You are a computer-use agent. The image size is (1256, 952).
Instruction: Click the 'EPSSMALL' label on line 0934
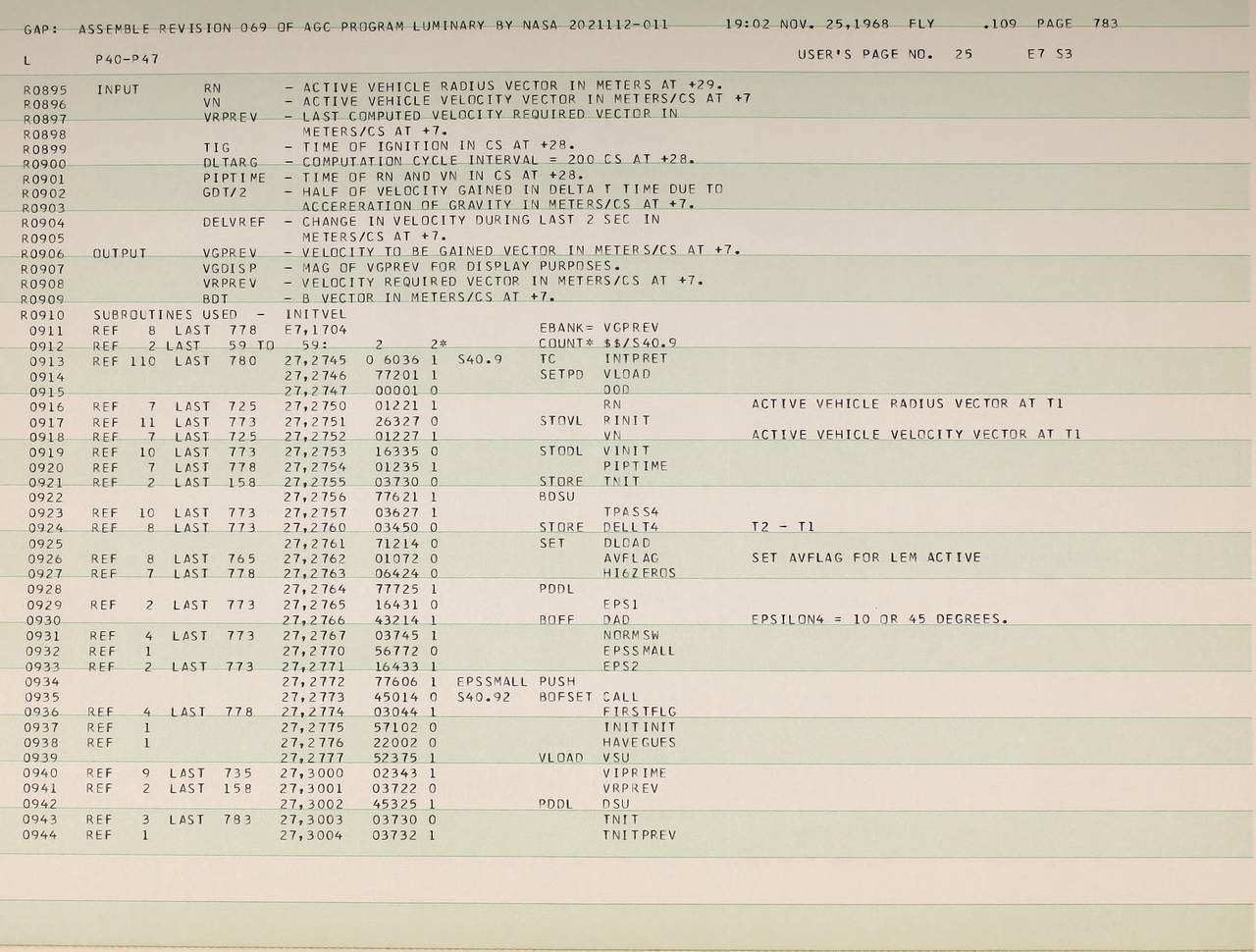(x=493, y=681)
